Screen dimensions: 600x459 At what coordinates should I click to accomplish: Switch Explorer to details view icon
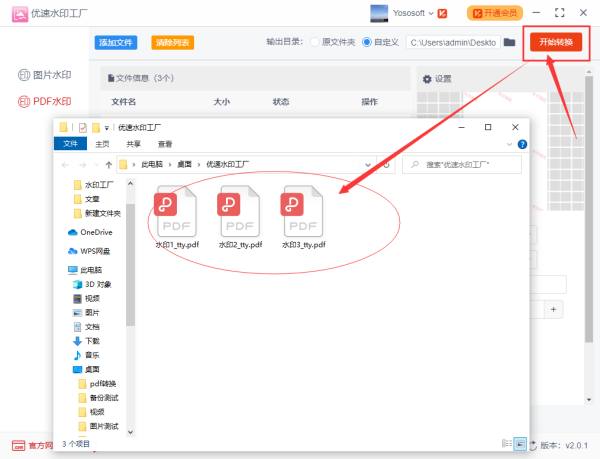(x=507, y=443)
